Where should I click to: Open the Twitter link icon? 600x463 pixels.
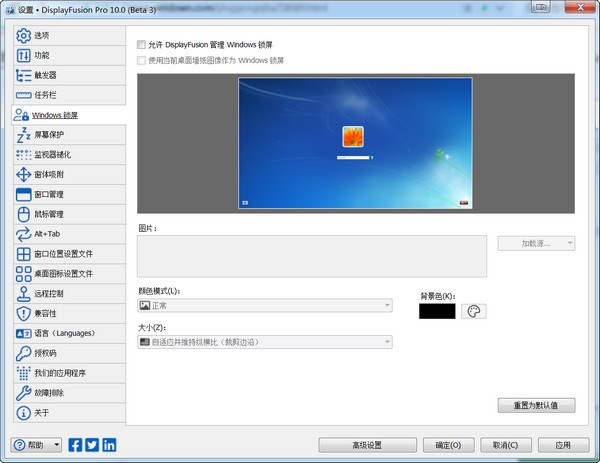(92, 445)
